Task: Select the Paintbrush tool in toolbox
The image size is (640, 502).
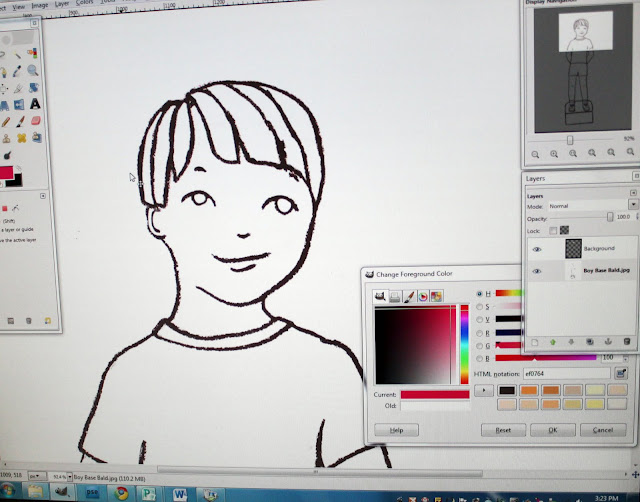Action: (20, 121)
